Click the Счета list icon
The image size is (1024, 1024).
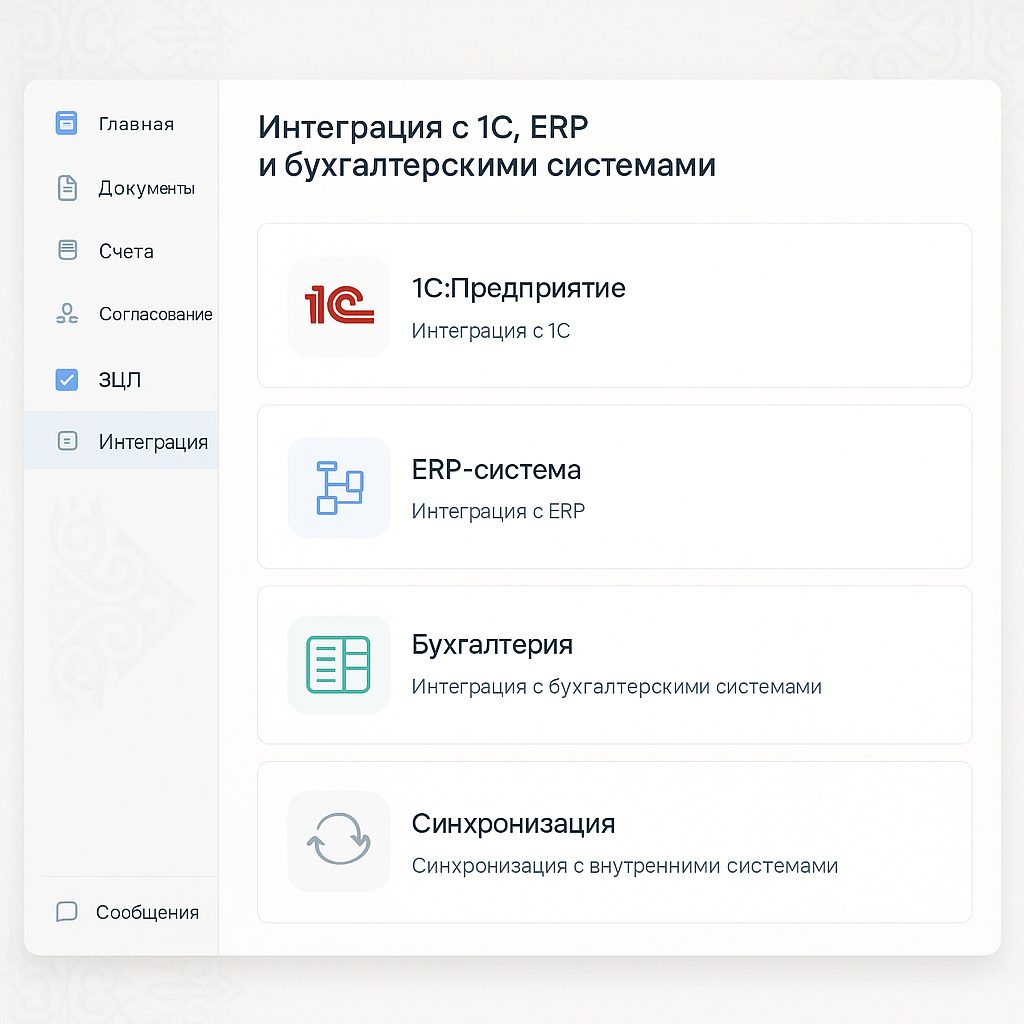(x=67, y=250)
